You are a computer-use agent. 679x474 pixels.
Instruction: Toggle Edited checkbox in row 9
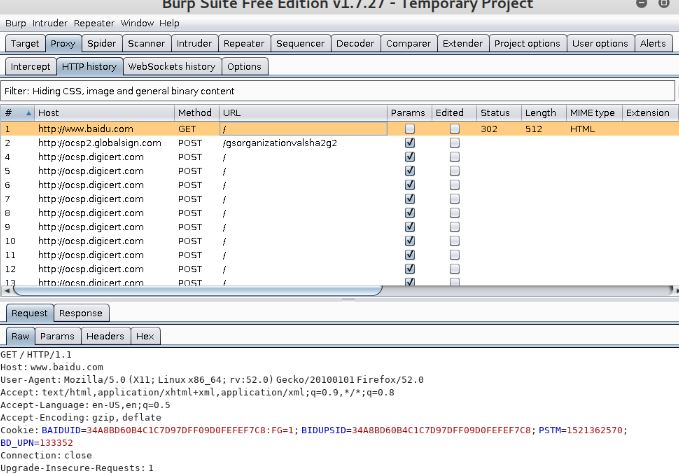(x=455, y=227)
